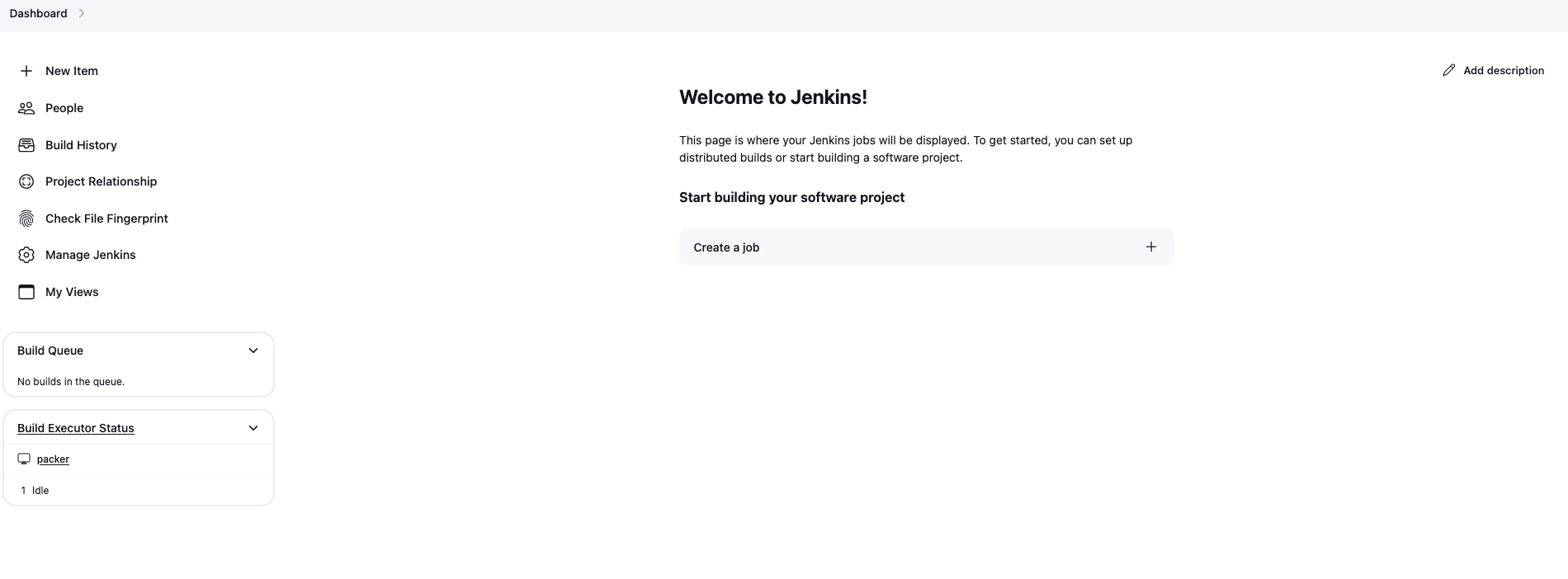Collapse the Build Queue panel
Screen dimensions: 1568x579
253,351
